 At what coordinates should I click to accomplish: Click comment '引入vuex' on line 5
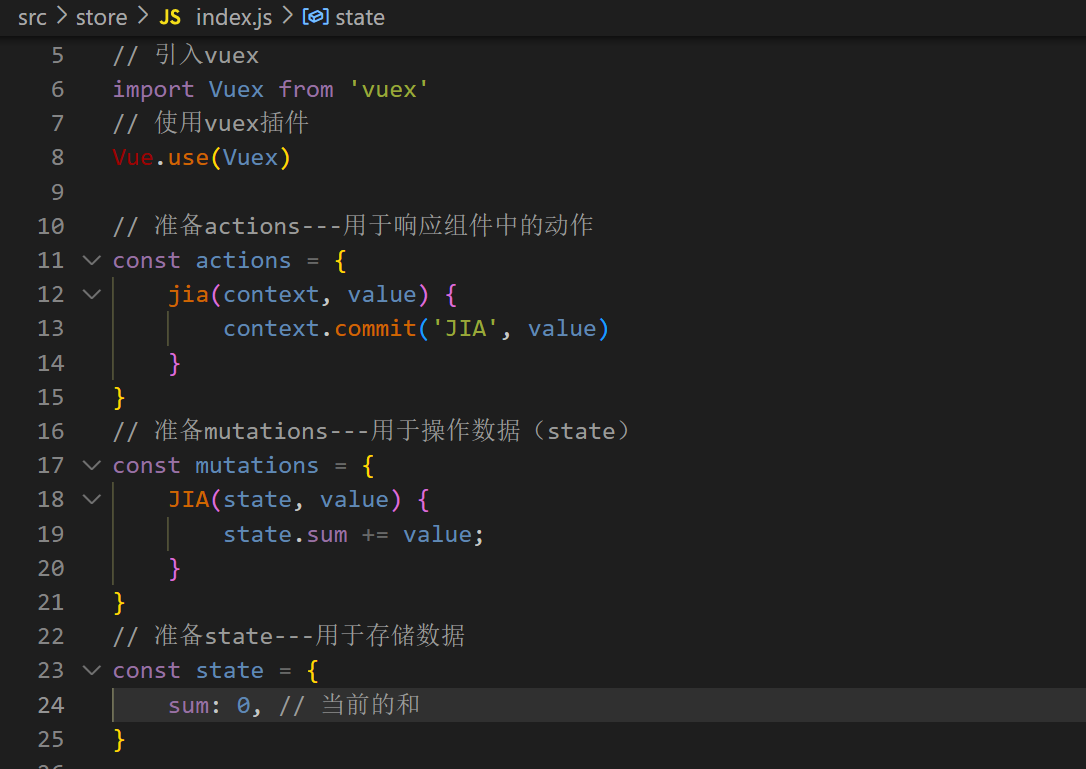(x=206, y=55)
